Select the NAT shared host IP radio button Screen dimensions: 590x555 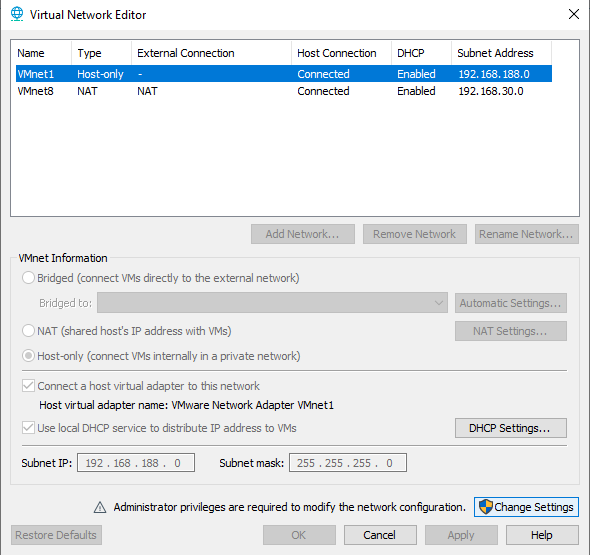pyautogui.click(x=28, y=331)
